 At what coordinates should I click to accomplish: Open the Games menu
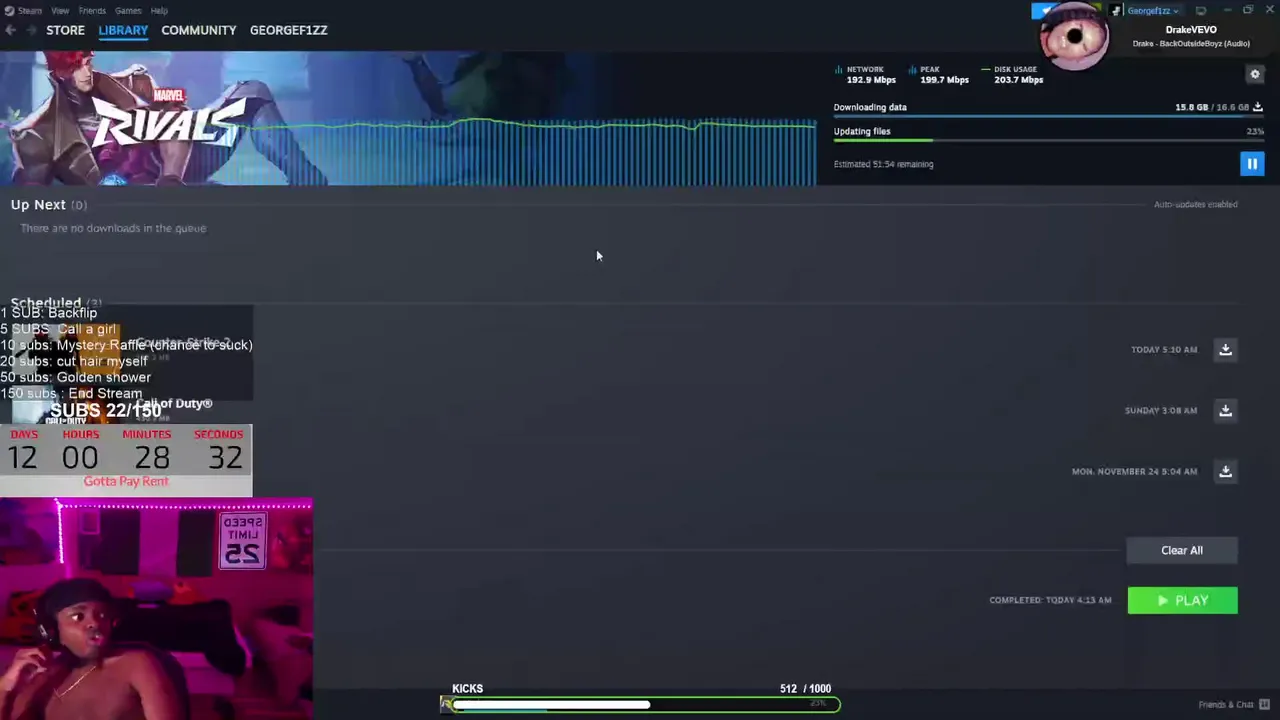(128, 10)
